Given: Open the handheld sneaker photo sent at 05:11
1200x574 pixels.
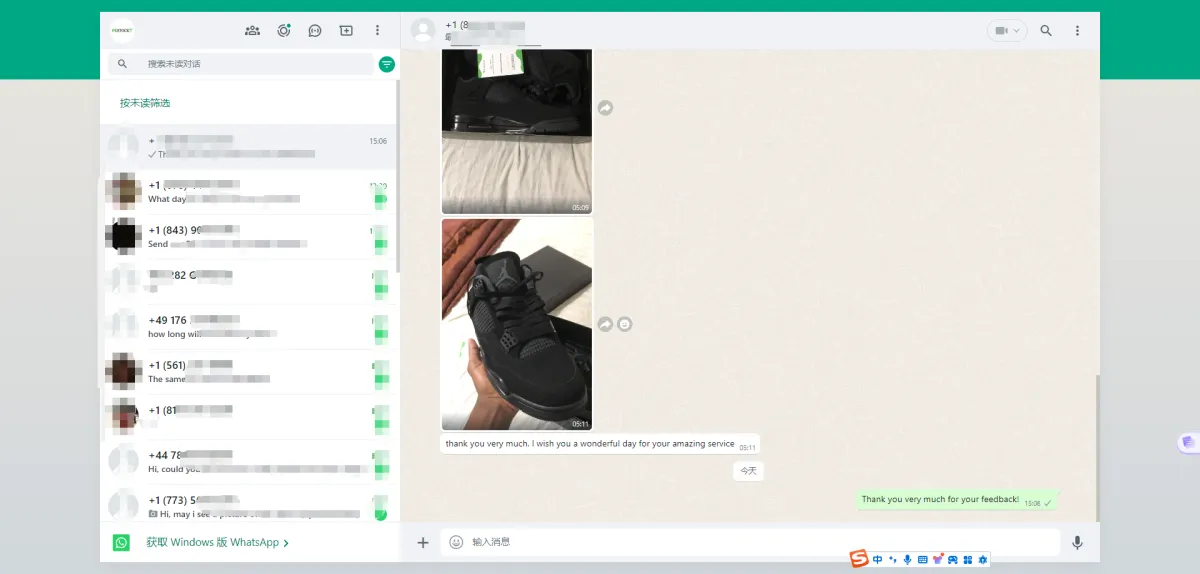Looking at the screenshot, I should click(x=517, y=324).
